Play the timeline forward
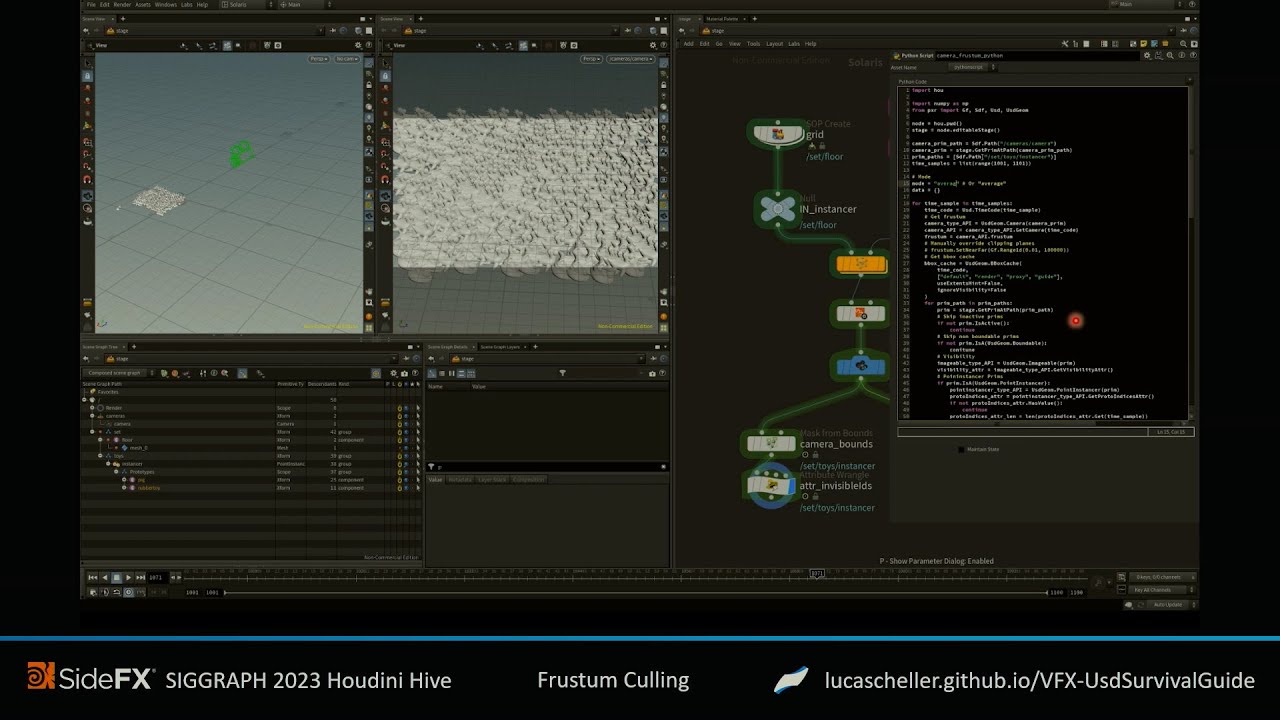Viewport: 1280px width, 720px height. (x=128, y=577)
